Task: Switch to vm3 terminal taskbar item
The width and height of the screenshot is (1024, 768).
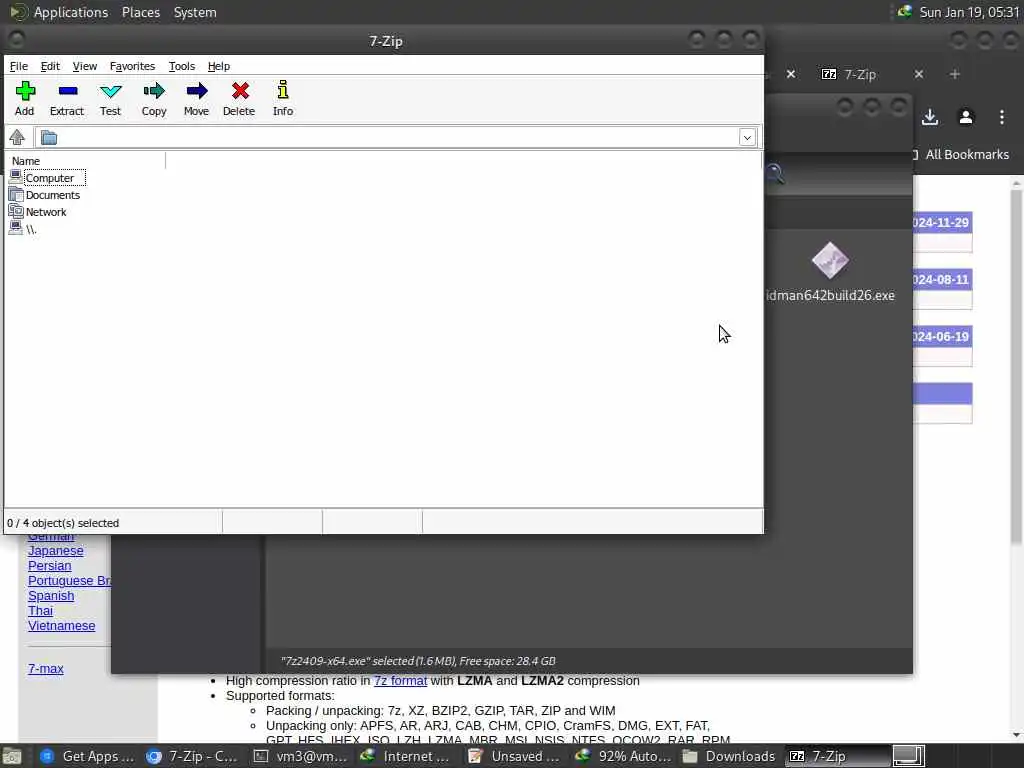Action: (300, 756)
